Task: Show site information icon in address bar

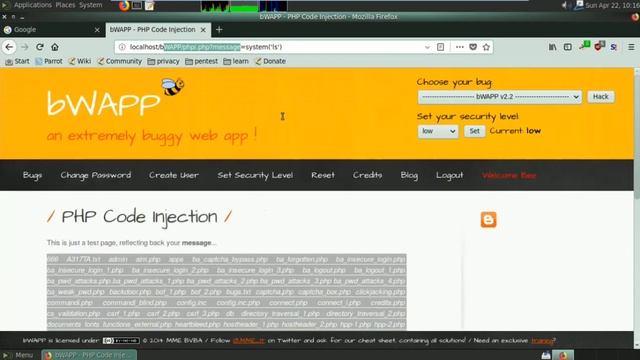Action: click(122, 47)
